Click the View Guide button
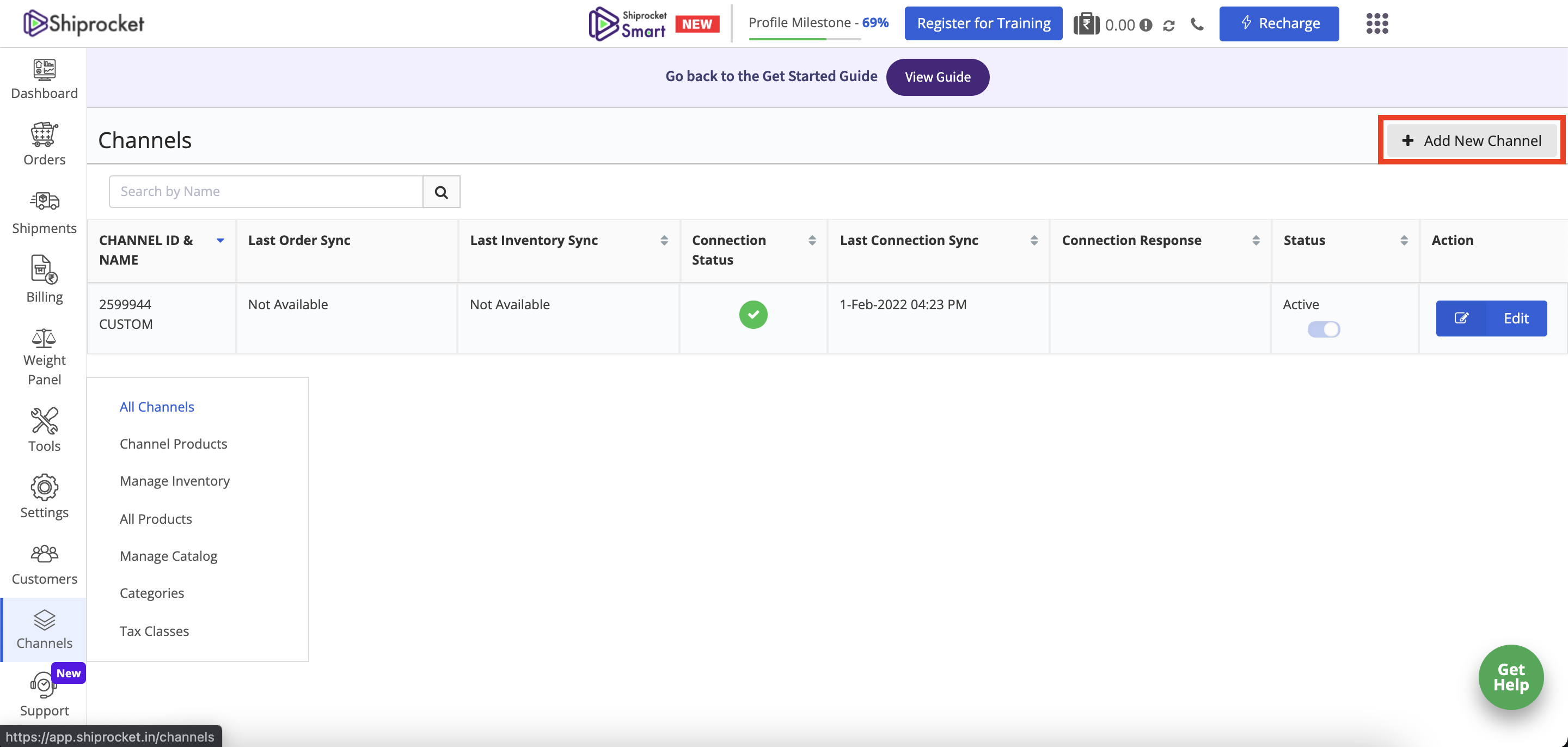1568x747 pixels. pyautogui.click(x=938, y=77)
